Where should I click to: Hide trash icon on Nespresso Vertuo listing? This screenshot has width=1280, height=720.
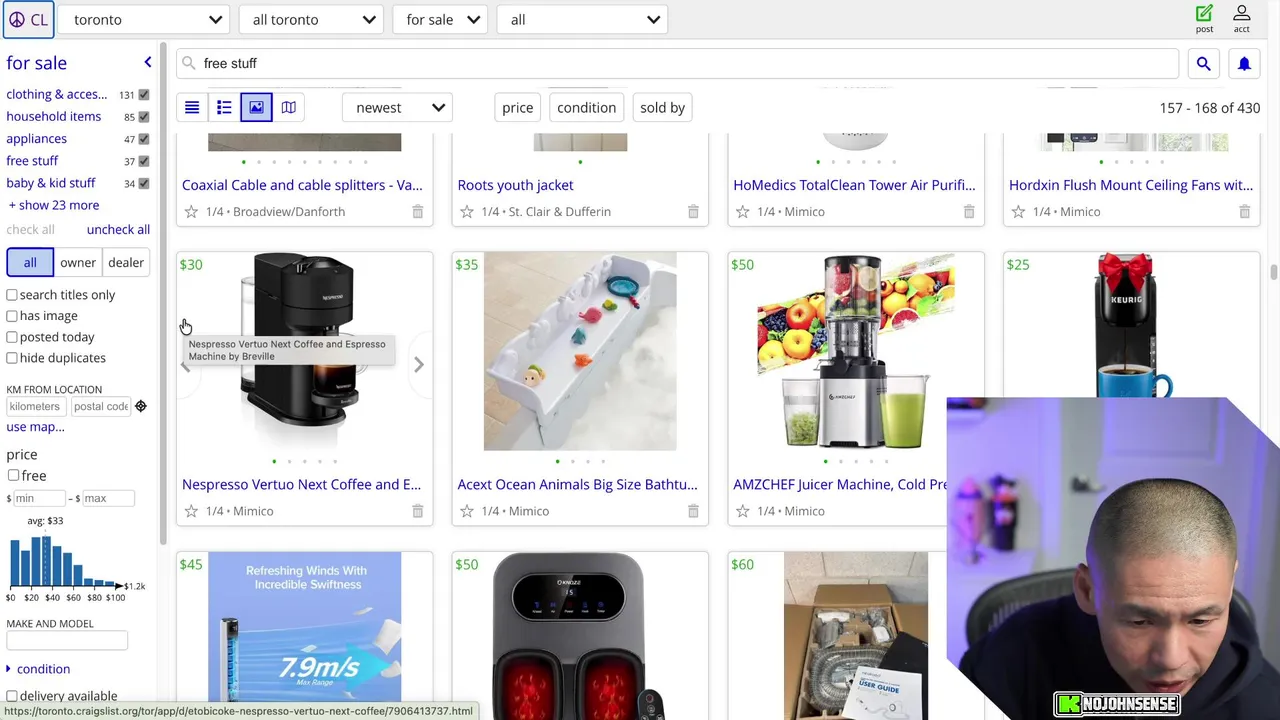pos(417,511)
